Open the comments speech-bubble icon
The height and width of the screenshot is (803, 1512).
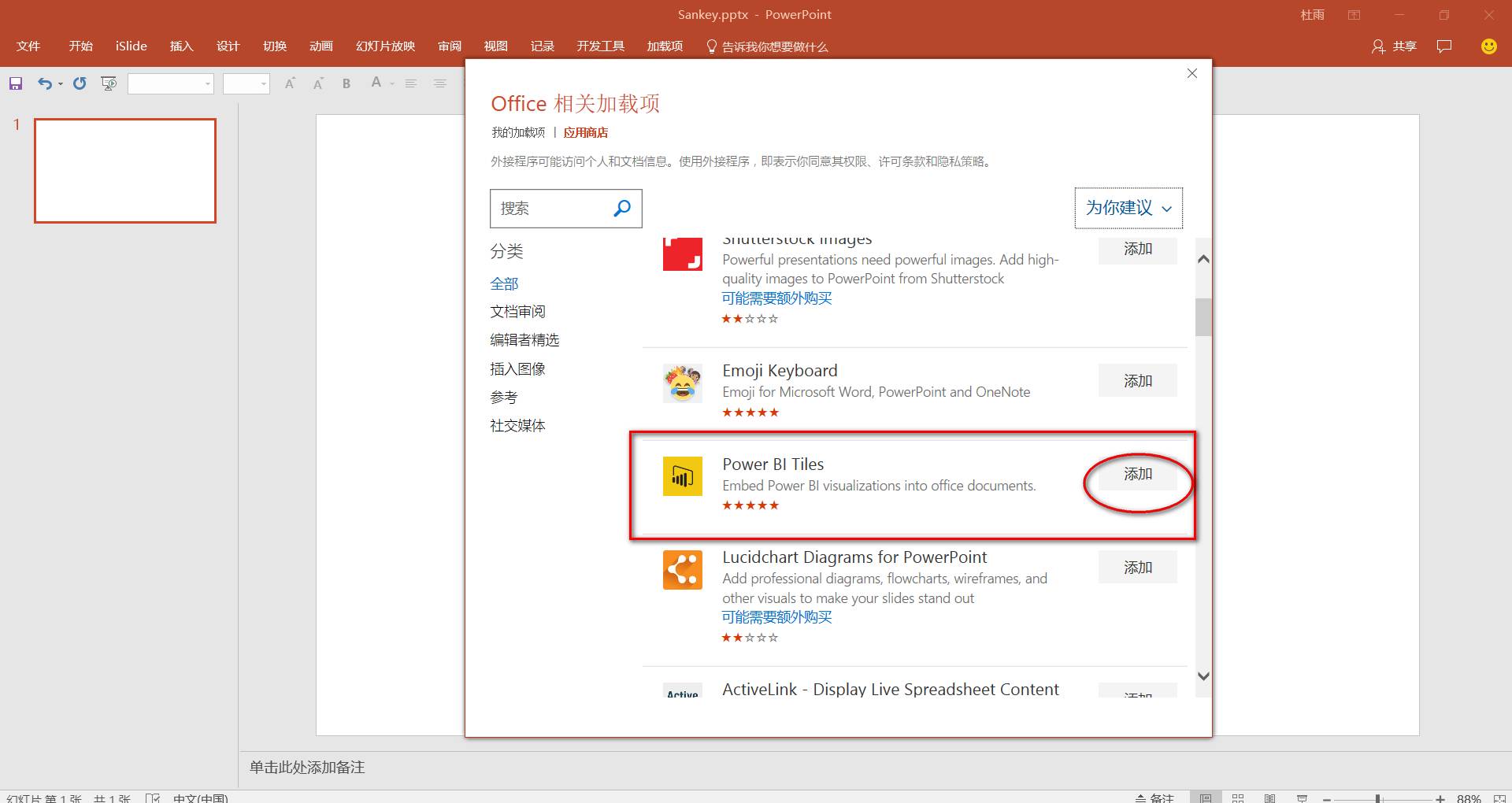click(x=1444, y=46)
